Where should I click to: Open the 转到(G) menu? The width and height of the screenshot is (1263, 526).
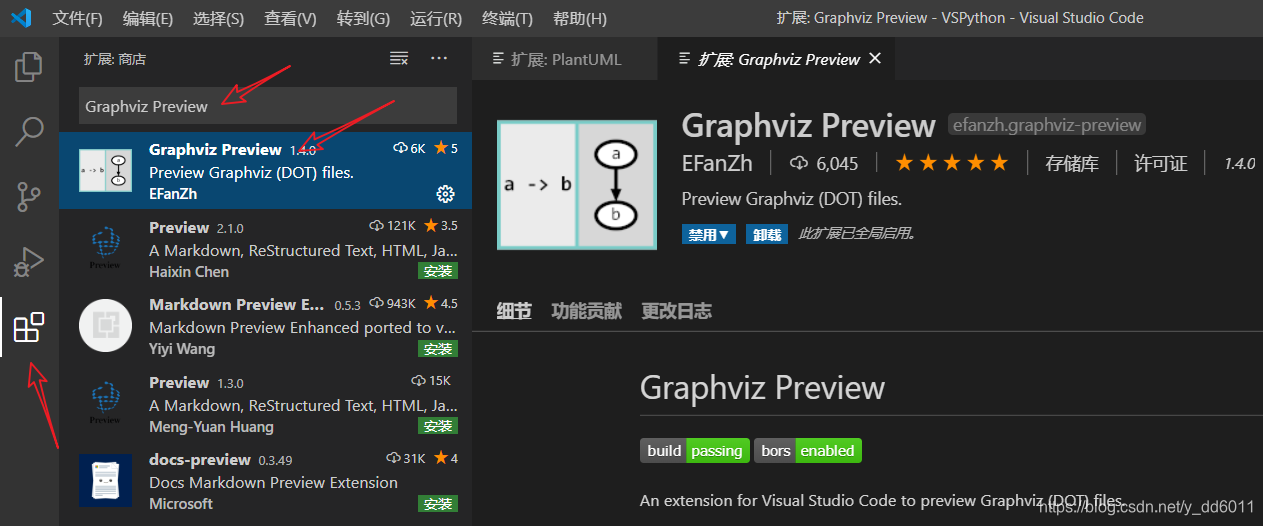[363, 18]
